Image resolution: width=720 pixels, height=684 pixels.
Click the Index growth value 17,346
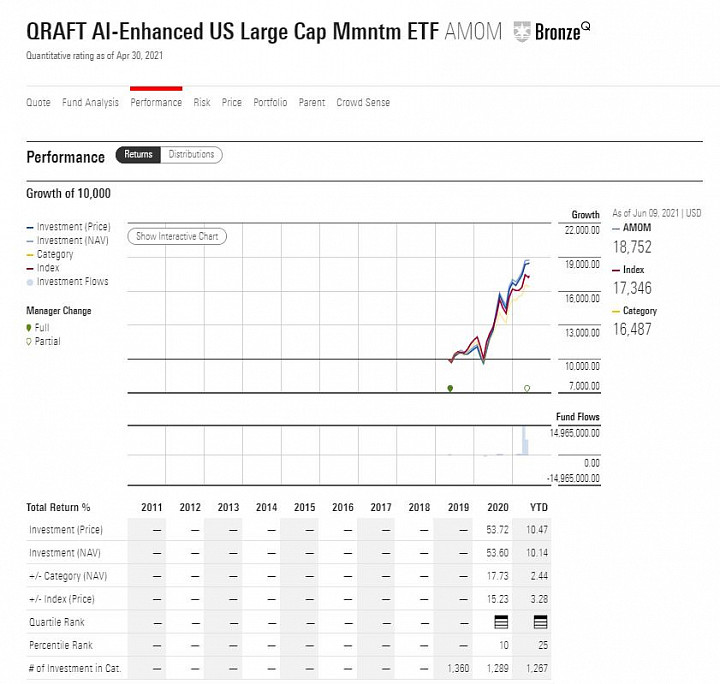(x=632, y=288)
